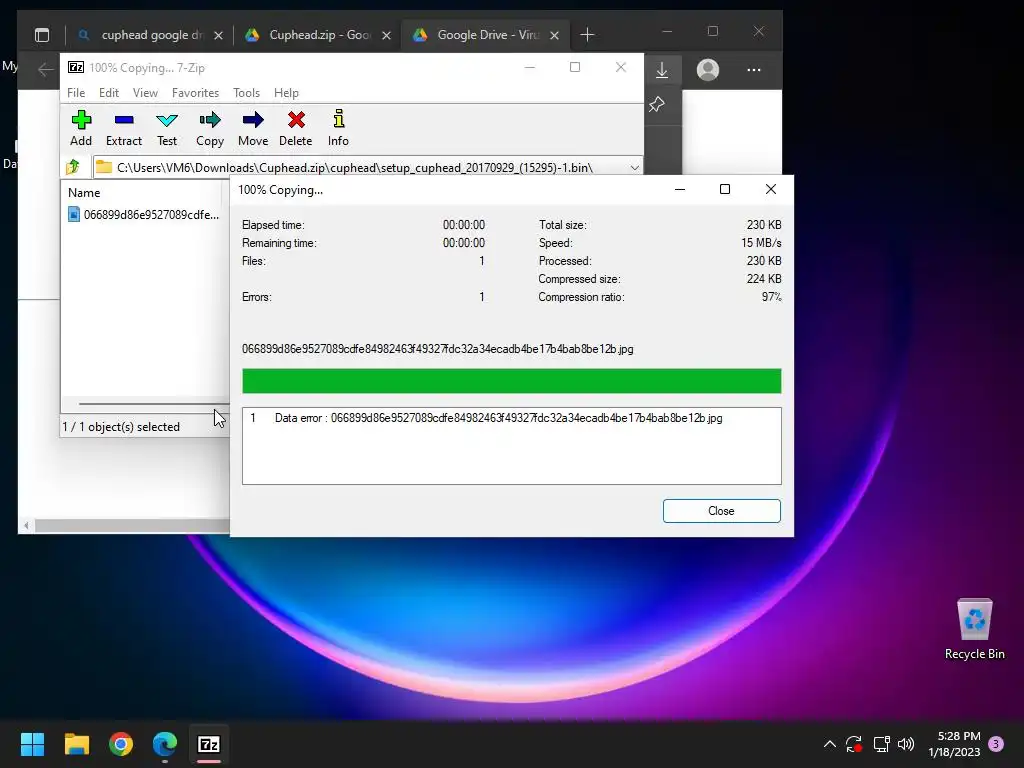
Task: Open the Help menu in 7-Zip
Action: click(286, 93)
